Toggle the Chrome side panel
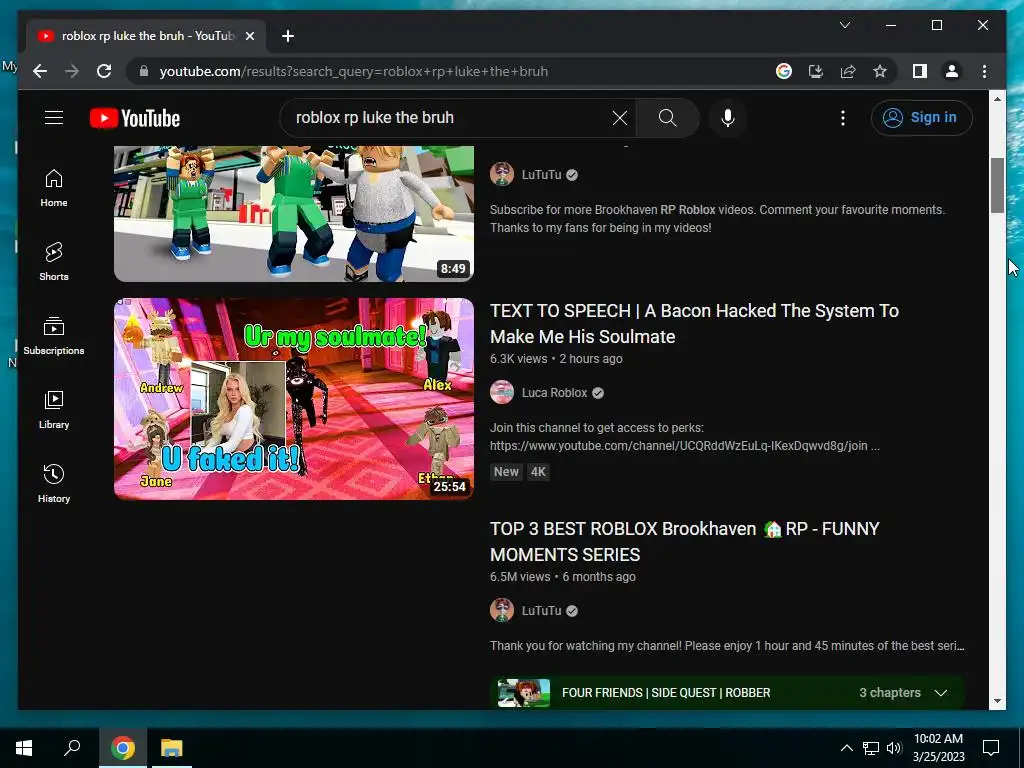1024x768 pixels. click(920, 71)
